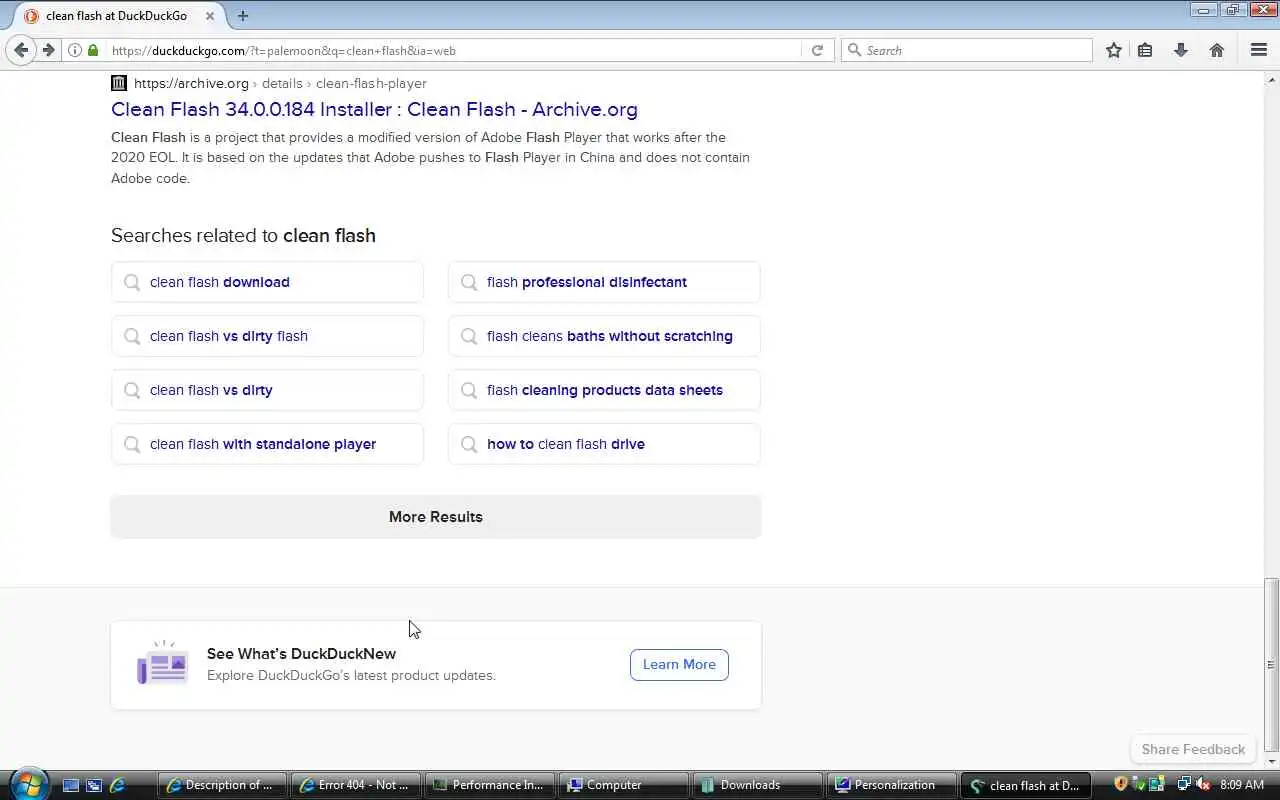Go back with the browser back arrow
Screen dimensions: 1280x800
point(21,50)
